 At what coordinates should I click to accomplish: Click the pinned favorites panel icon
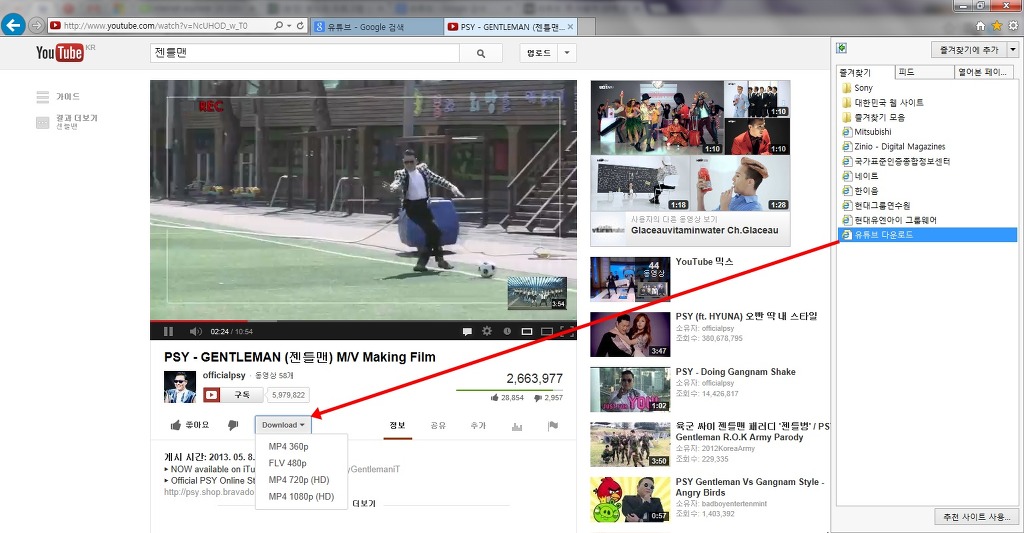tap(842, 48)
